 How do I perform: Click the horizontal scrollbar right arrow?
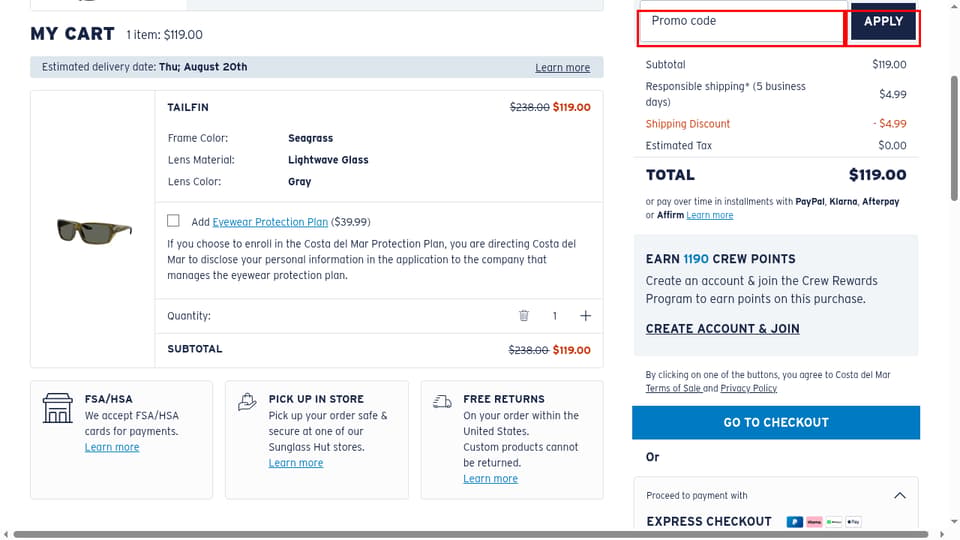click(942, 534)
